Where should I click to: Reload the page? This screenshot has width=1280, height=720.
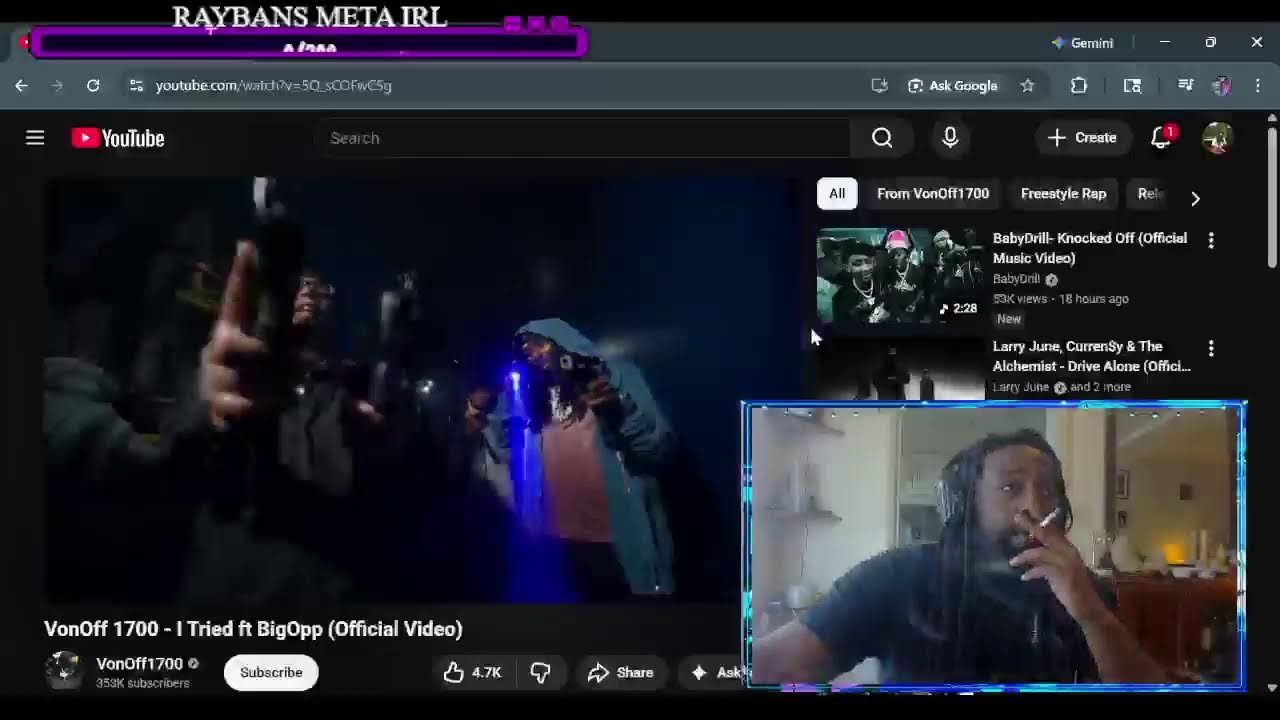click(x=93, y=85)
